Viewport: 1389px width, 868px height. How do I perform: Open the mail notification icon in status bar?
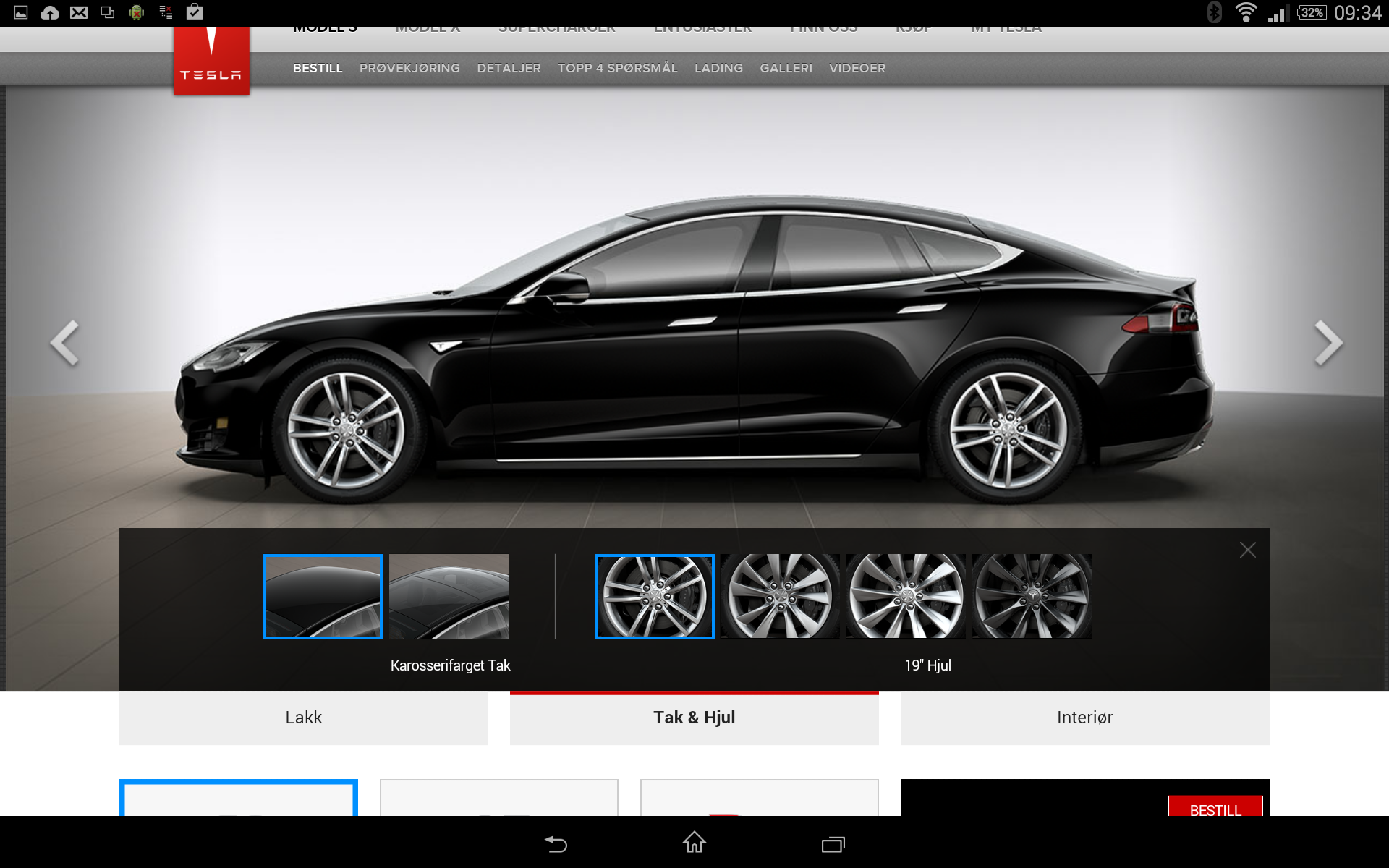[79, 12]
